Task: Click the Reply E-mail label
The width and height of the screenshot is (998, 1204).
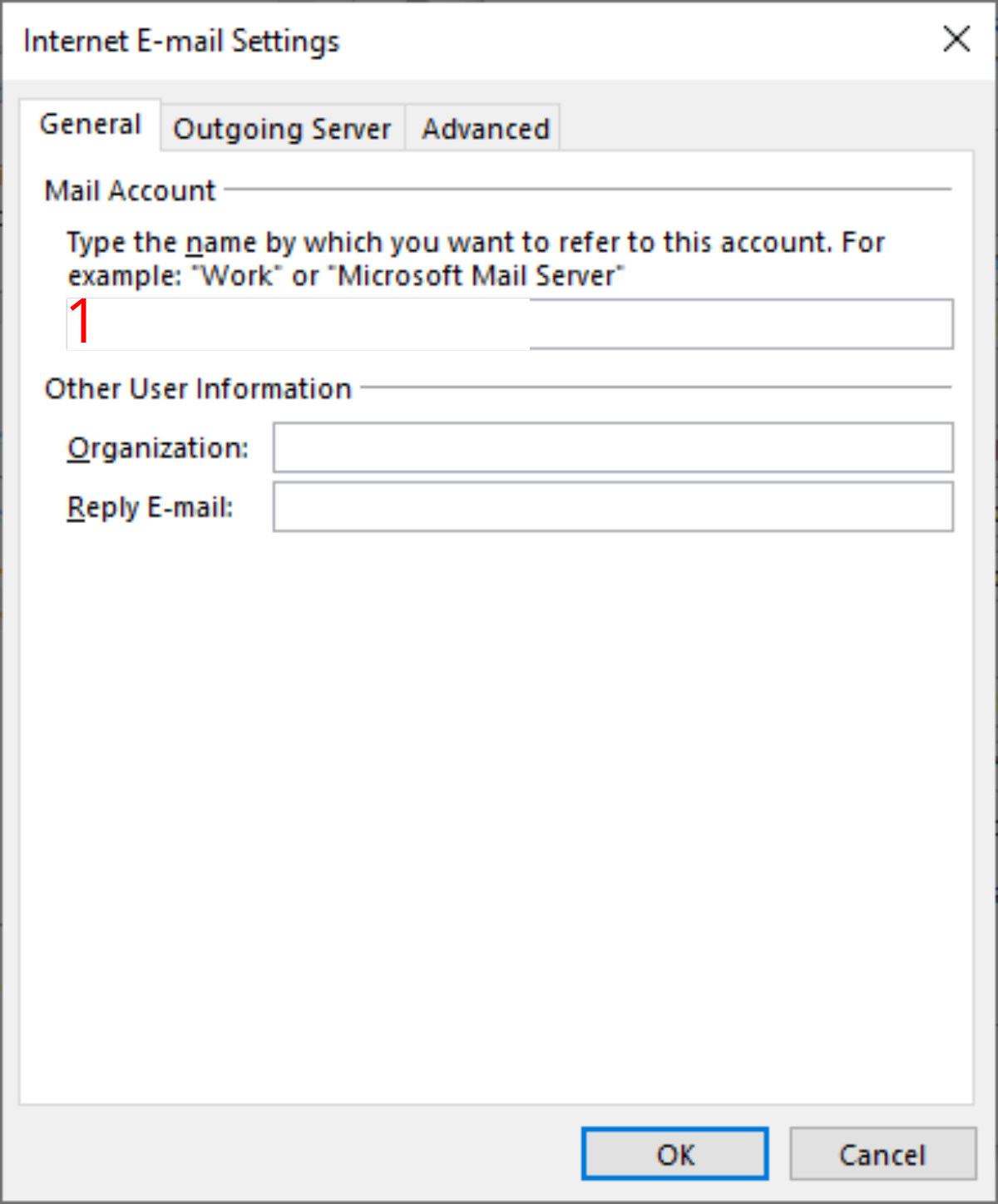Action: pos(150,507)
